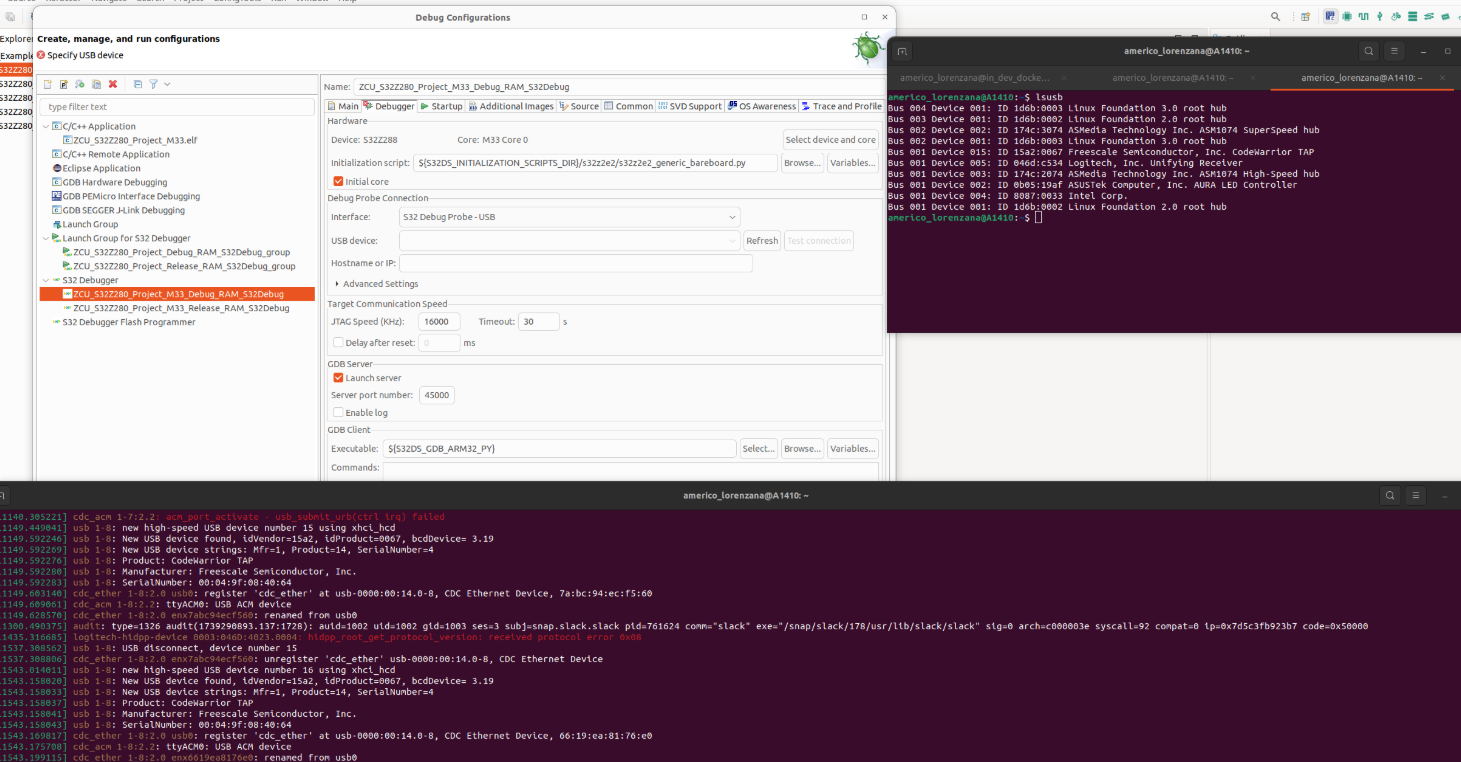Viewport: 1461px width, 762px height.
Task: Duplicate the selected launch configuration
Action: click(x=95, y=85)
